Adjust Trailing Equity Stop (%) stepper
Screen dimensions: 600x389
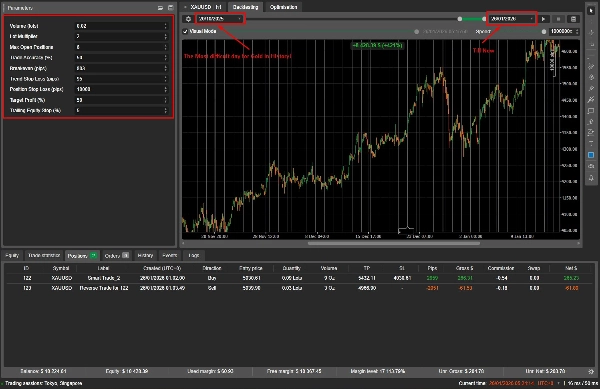[166, 110]
